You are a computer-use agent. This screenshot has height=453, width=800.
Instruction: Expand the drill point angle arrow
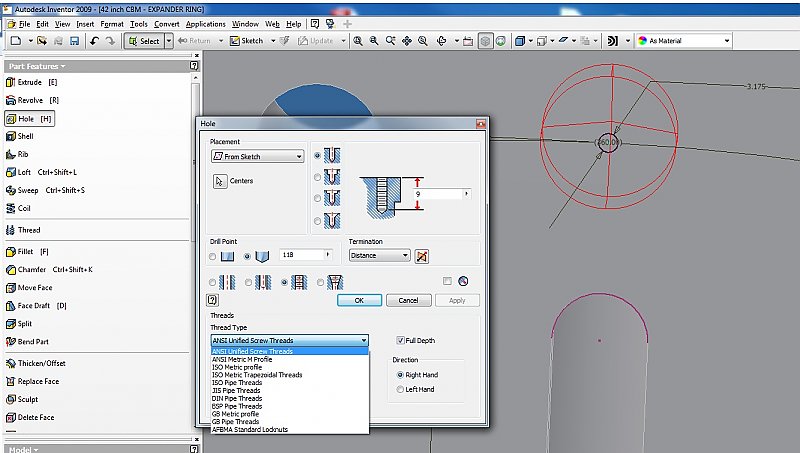click(328, 255)
